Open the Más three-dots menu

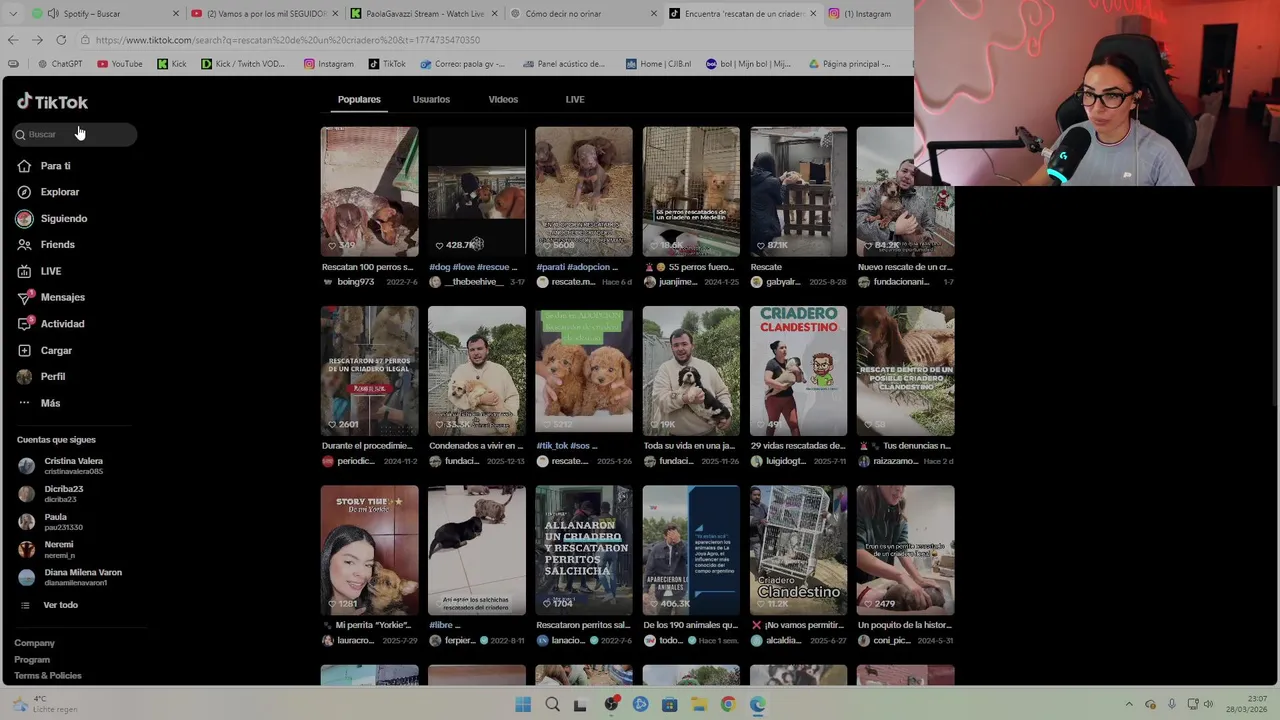24,403
